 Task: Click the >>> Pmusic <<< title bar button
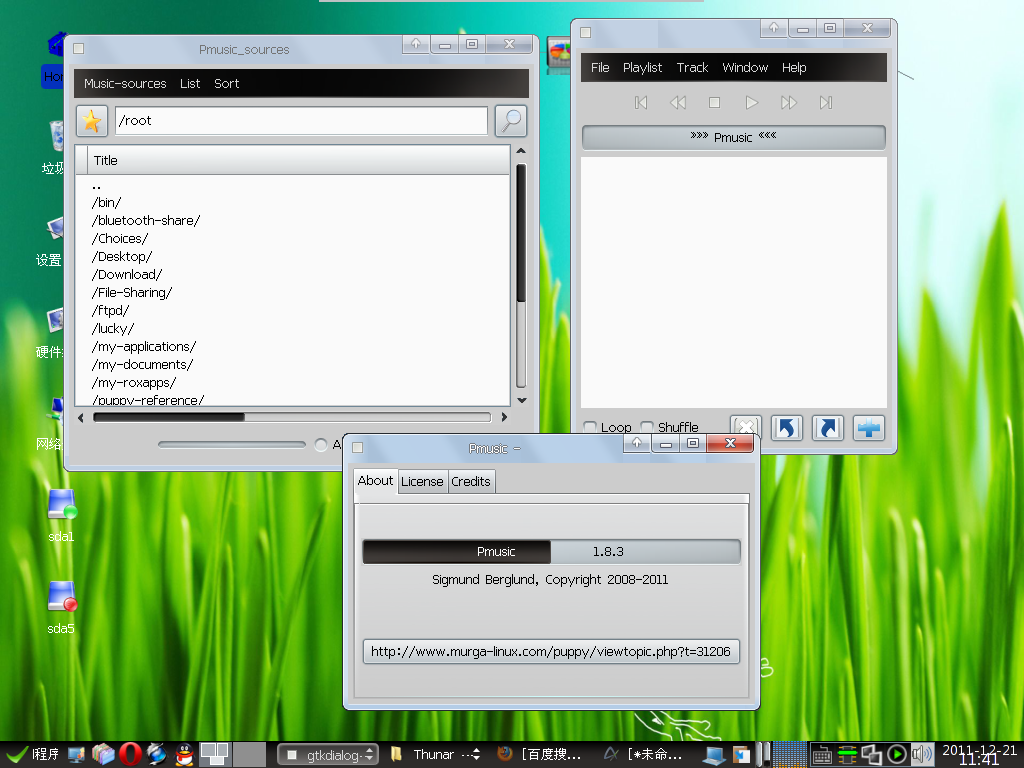(733, 137)
